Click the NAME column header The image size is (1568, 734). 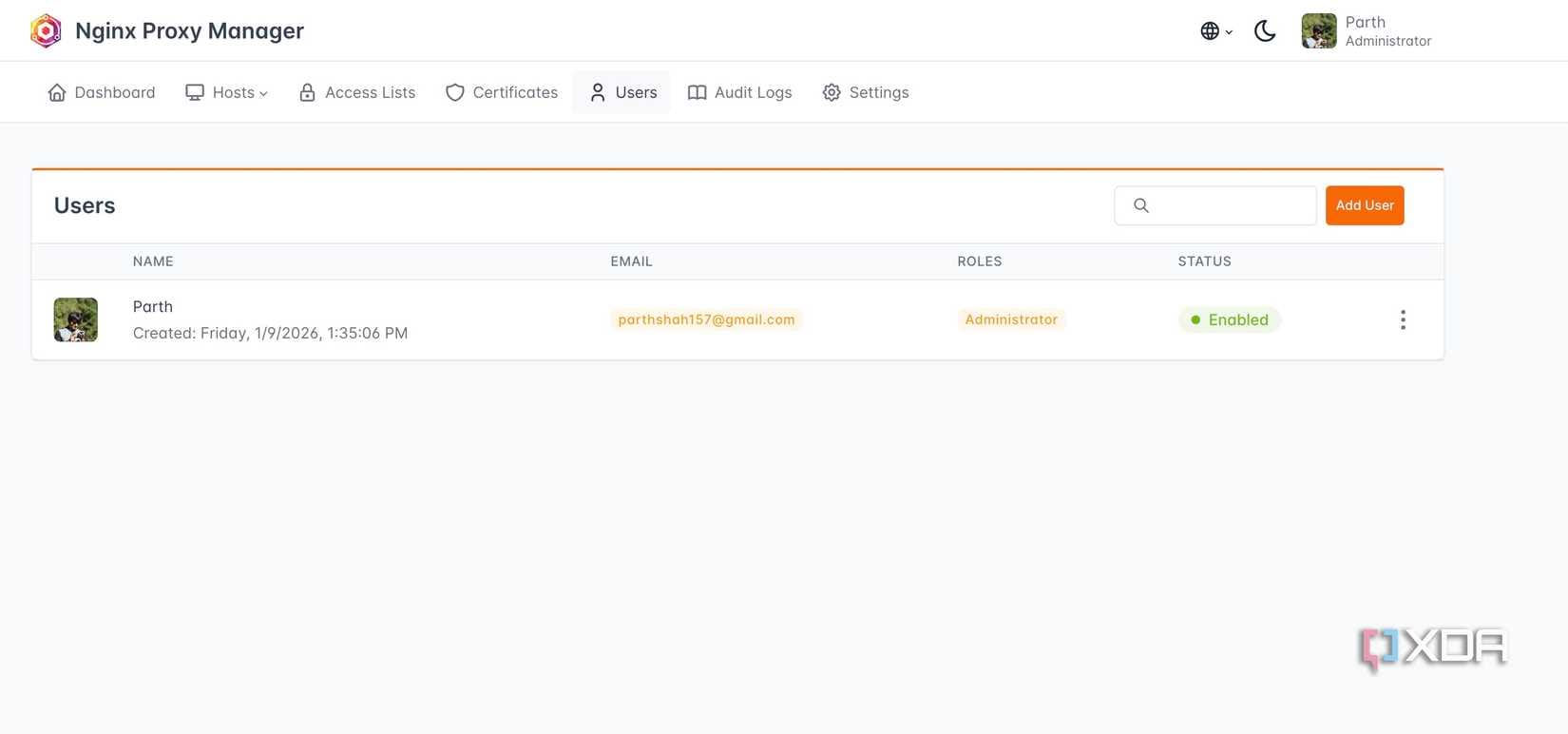click(x=153, y=261)
